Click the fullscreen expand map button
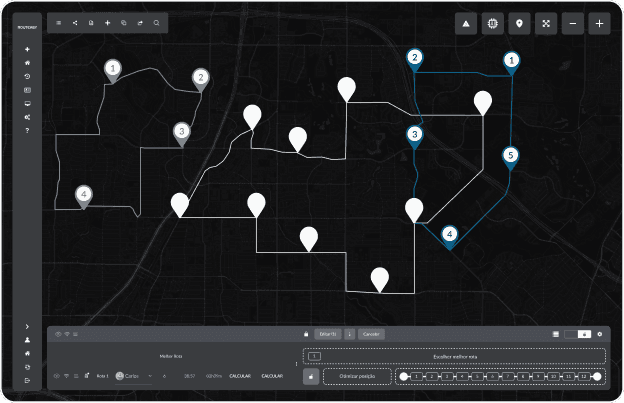 pyautogui.click(x=545, y=23)
